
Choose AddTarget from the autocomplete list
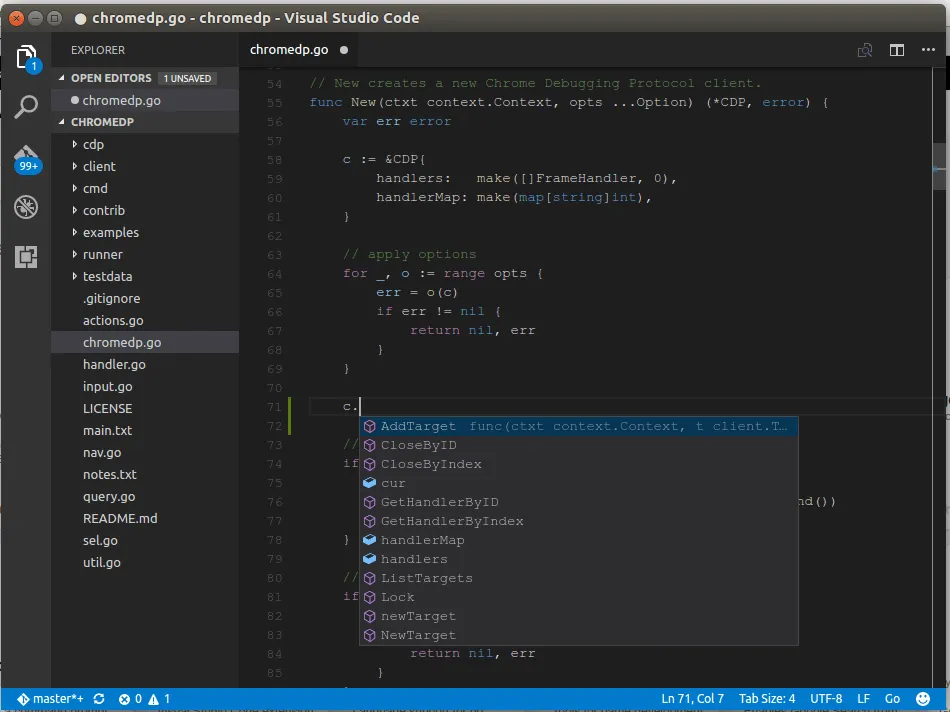tap(418, 427)
